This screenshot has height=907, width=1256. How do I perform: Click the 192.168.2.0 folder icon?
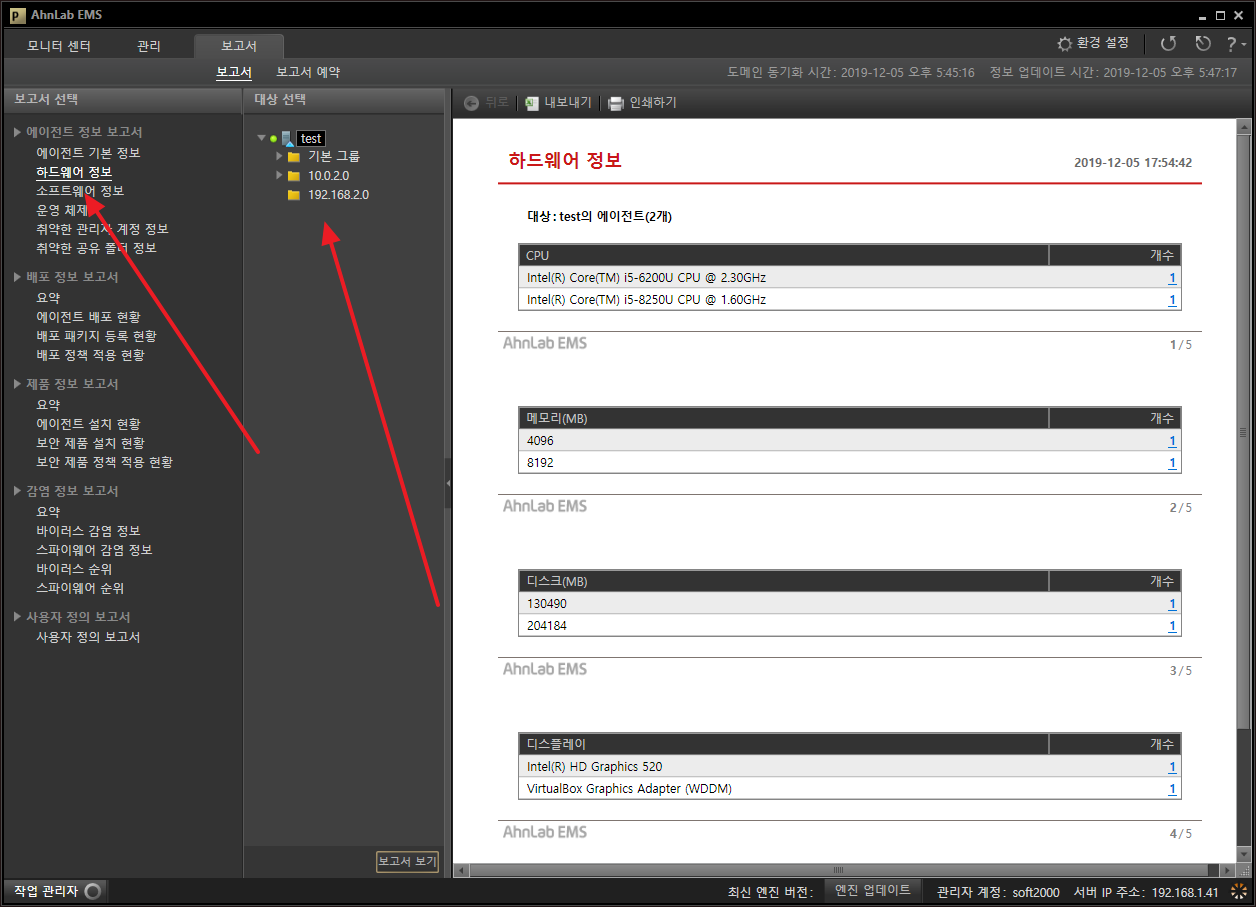click(x=293, y=195)
